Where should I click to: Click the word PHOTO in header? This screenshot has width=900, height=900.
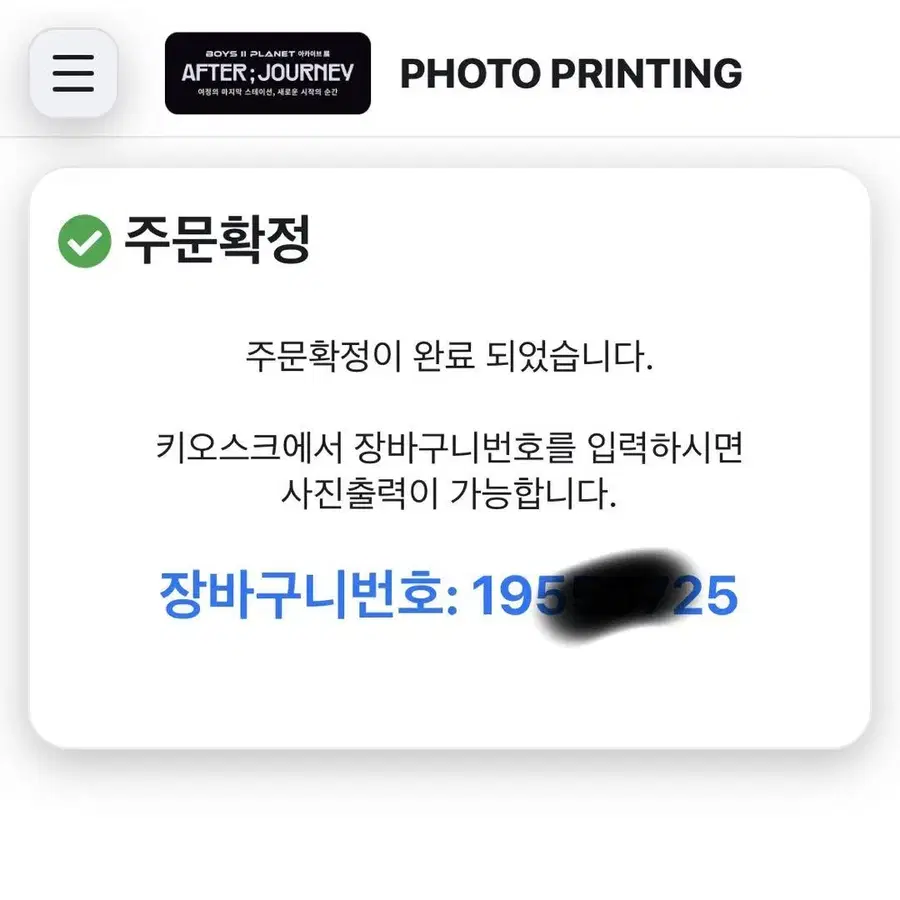click(x=470, y=73)
